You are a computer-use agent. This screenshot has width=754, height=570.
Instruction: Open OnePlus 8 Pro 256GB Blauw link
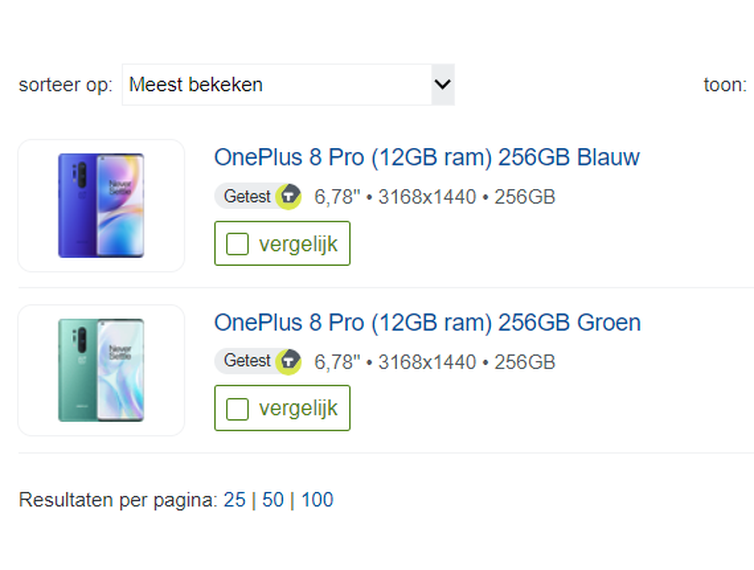(x=426, y=158)
